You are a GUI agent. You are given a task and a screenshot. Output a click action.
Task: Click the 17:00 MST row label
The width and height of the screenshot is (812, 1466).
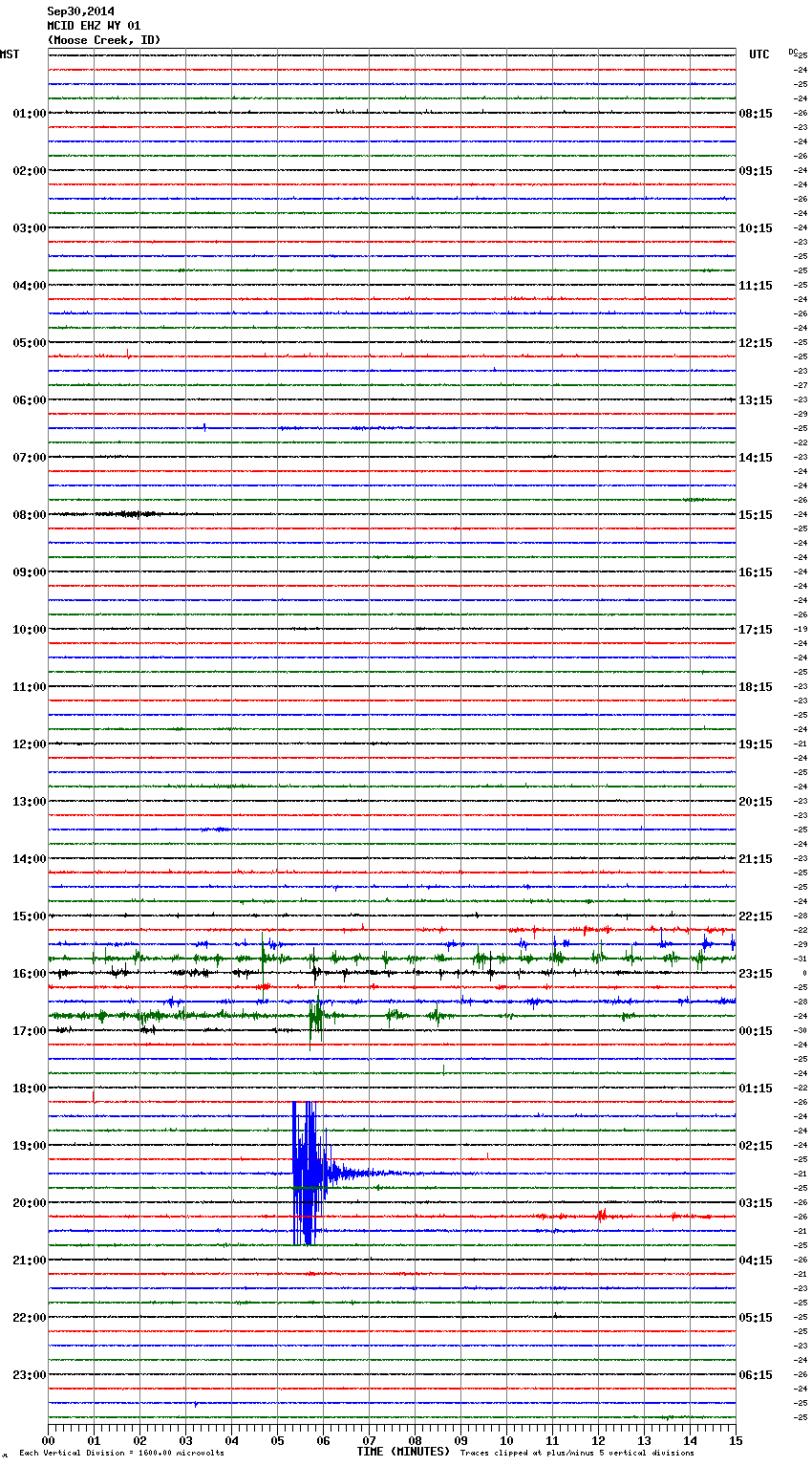tap(30, 1031)
